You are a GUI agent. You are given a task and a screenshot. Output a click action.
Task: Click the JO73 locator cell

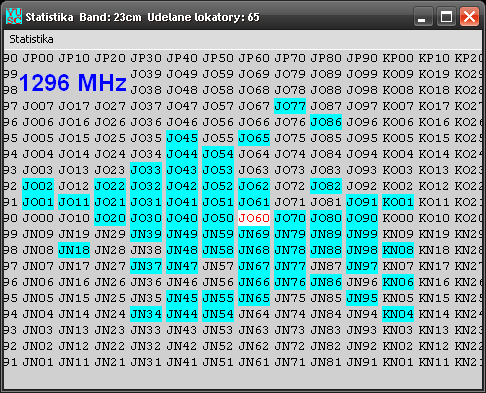click(x=290, y=170)
